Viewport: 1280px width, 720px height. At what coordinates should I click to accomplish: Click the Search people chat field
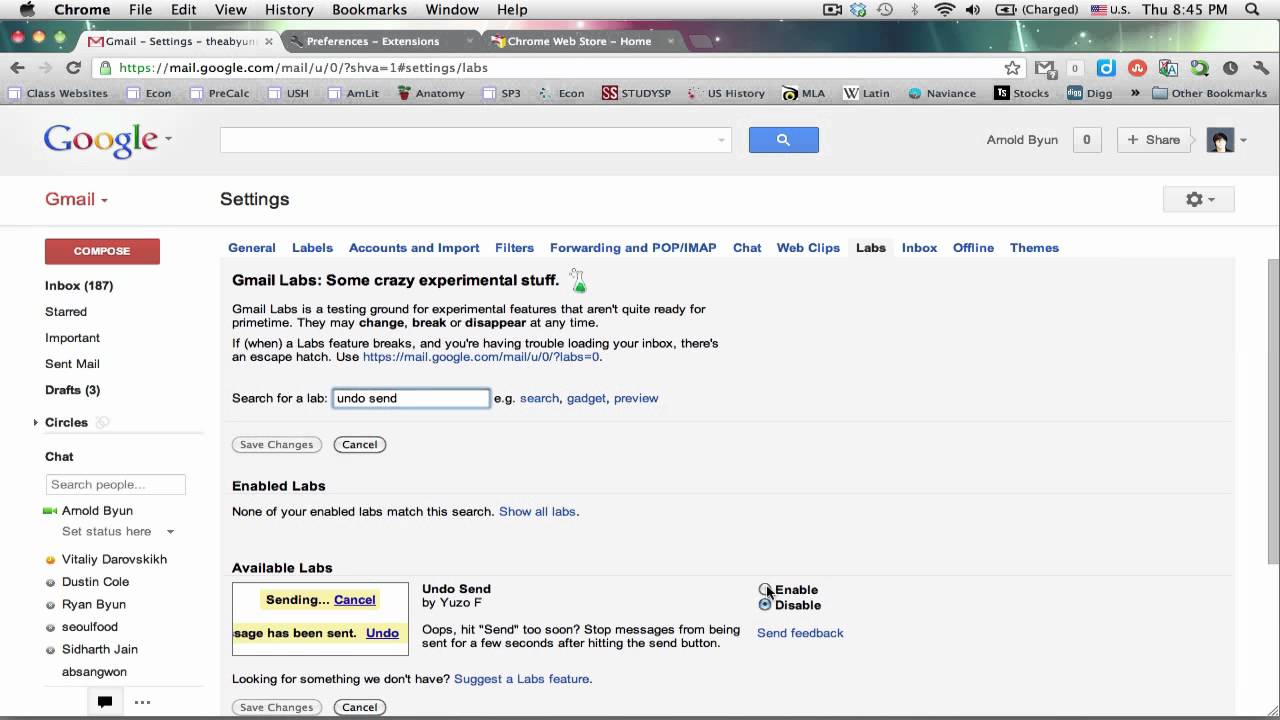click(x=116, y=485)
